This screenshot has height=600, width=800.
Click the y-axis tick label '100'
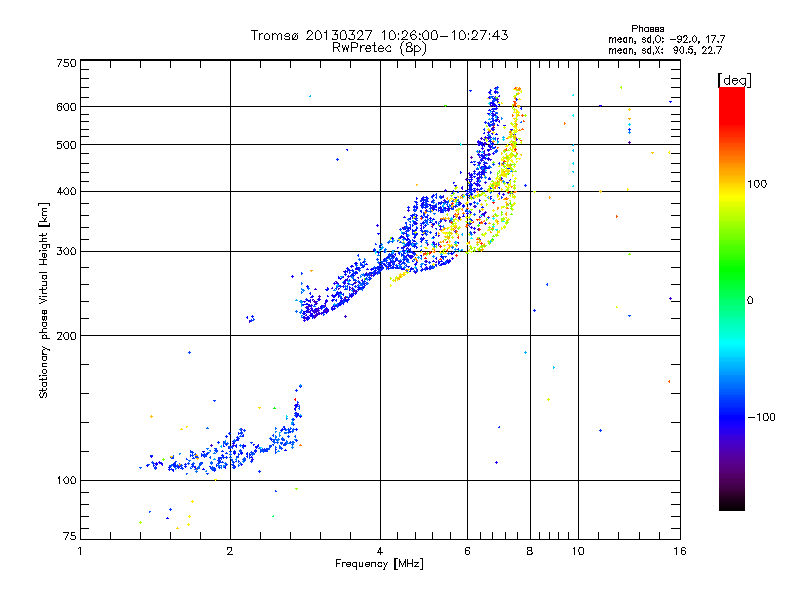click(66, 481)
